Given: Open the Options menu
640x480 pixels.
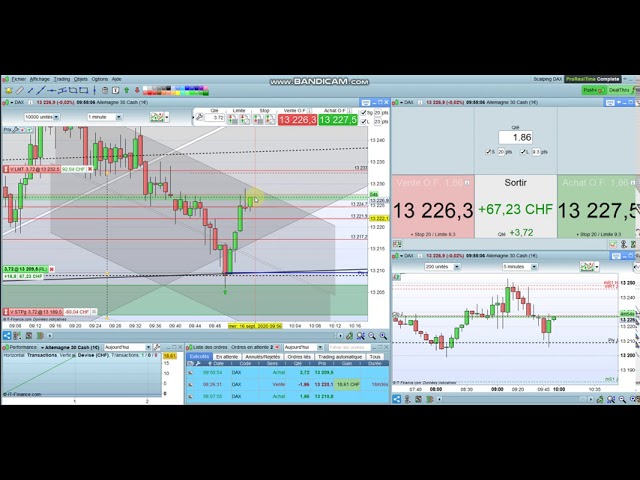Looking at the screenshot, I should click(x=100, y=79).
